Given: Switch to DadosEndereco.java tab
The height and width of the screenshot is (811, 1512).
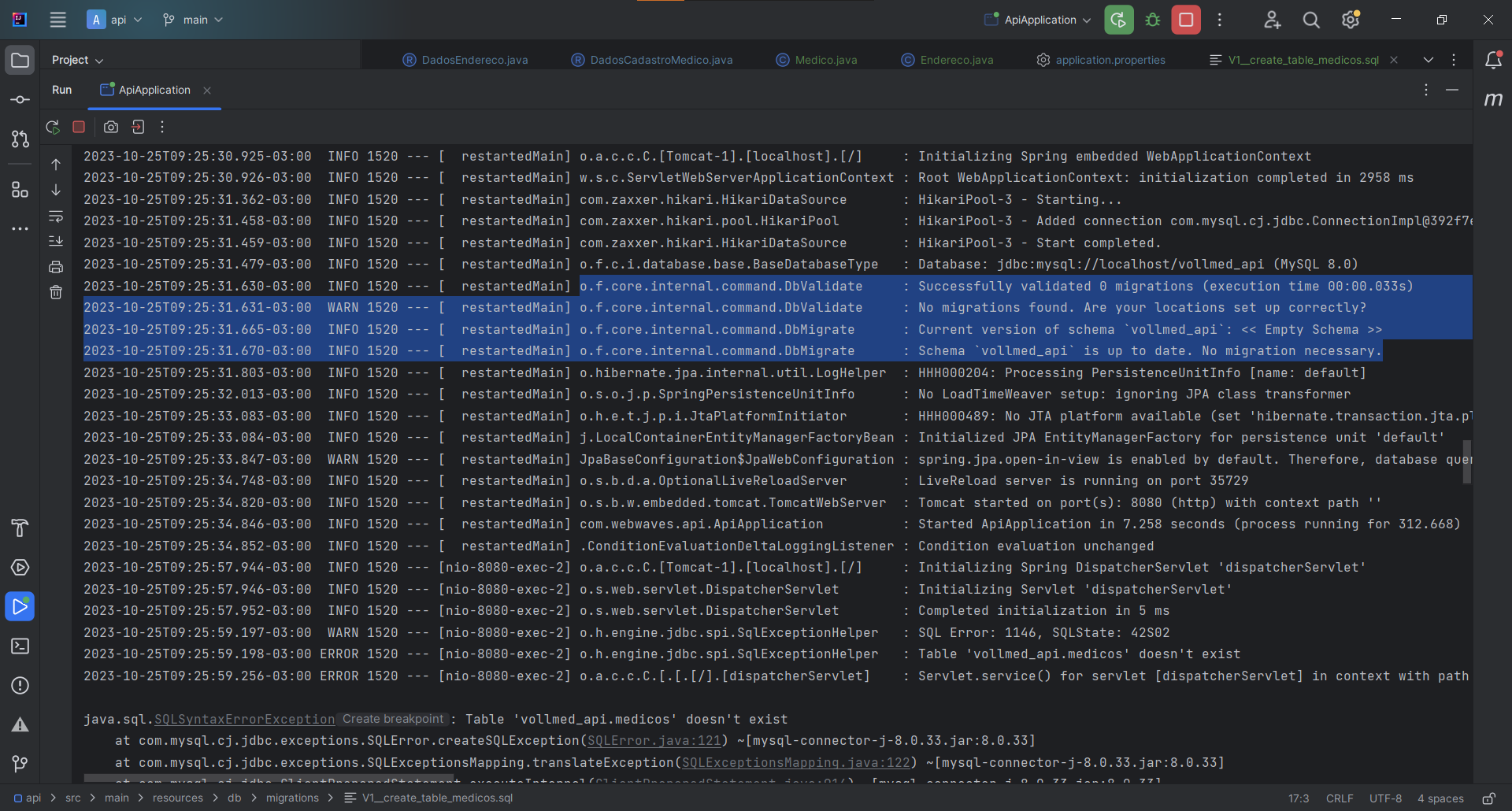Looking at the screenshot, I should 465,60.
